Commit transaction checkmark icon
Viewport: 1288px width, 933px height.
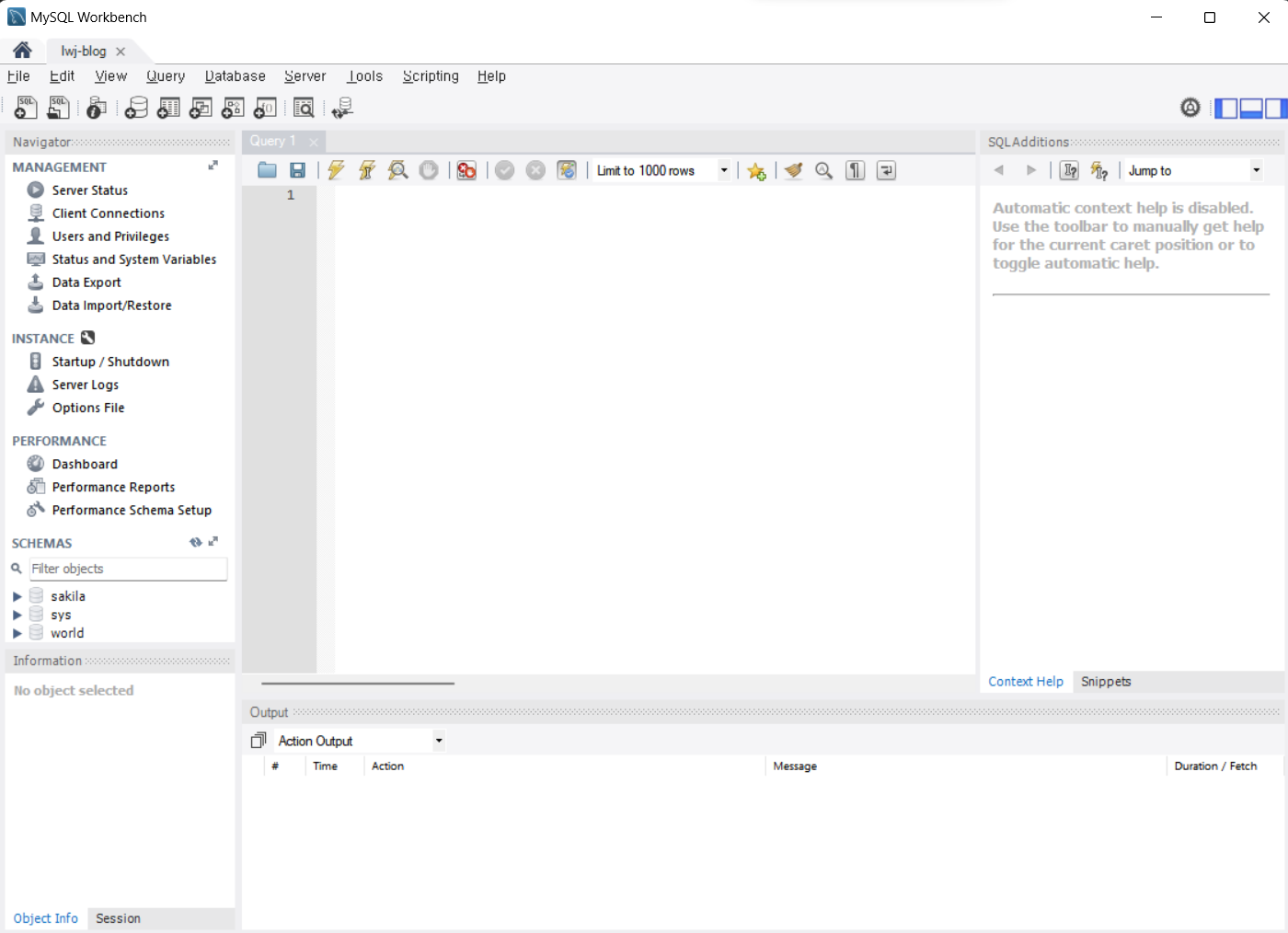pos(504,170)
